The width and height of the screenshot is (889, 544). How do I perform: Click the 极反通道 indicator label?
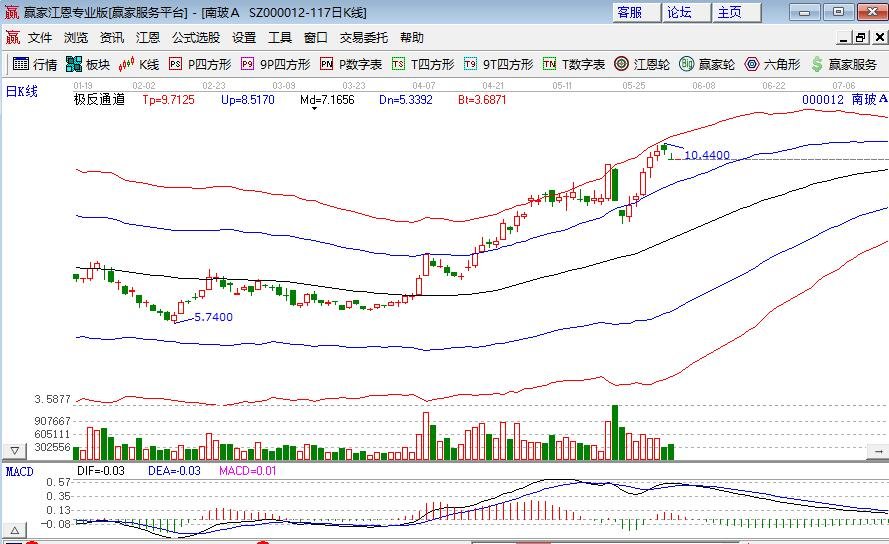[99, 100]
